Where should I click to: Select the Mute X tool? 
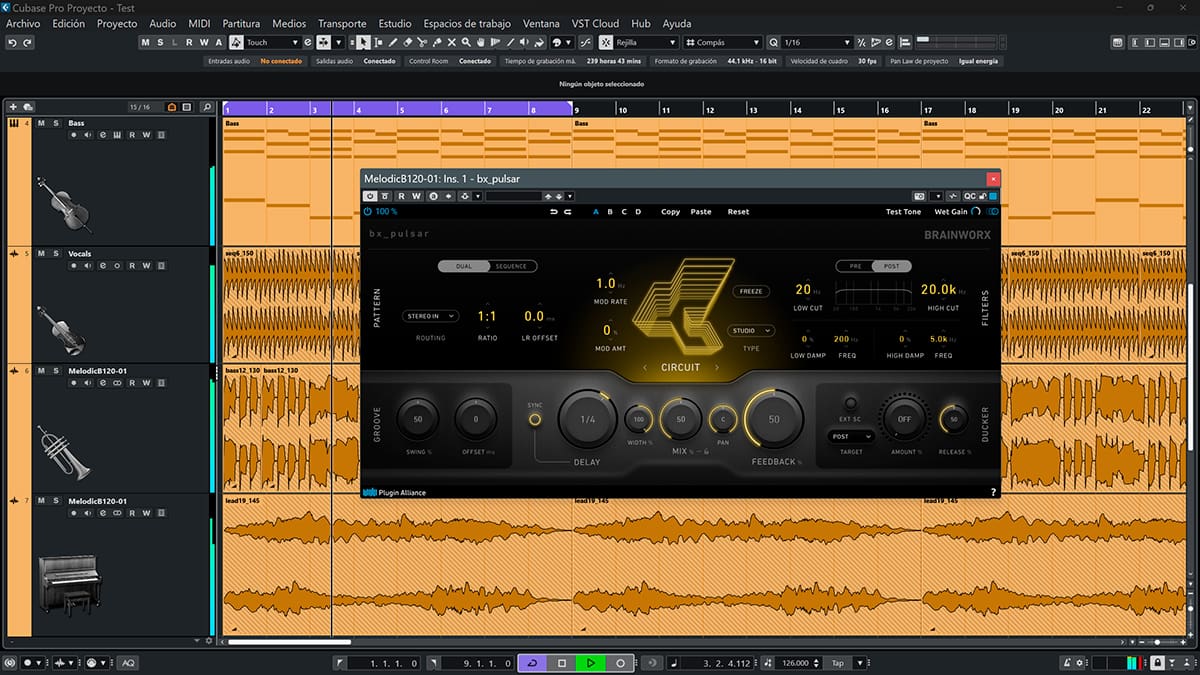pyautogui.click(x=452, y=42)
